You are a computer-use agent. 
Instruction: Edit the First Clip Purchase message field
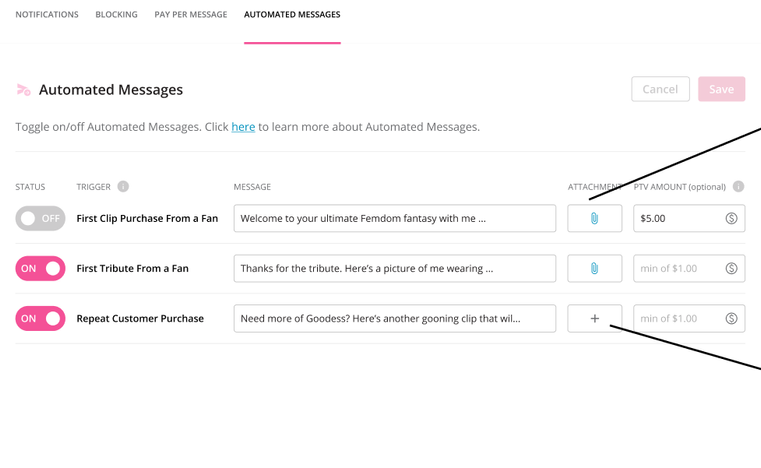pyautogui.click(x=395, y=218)
